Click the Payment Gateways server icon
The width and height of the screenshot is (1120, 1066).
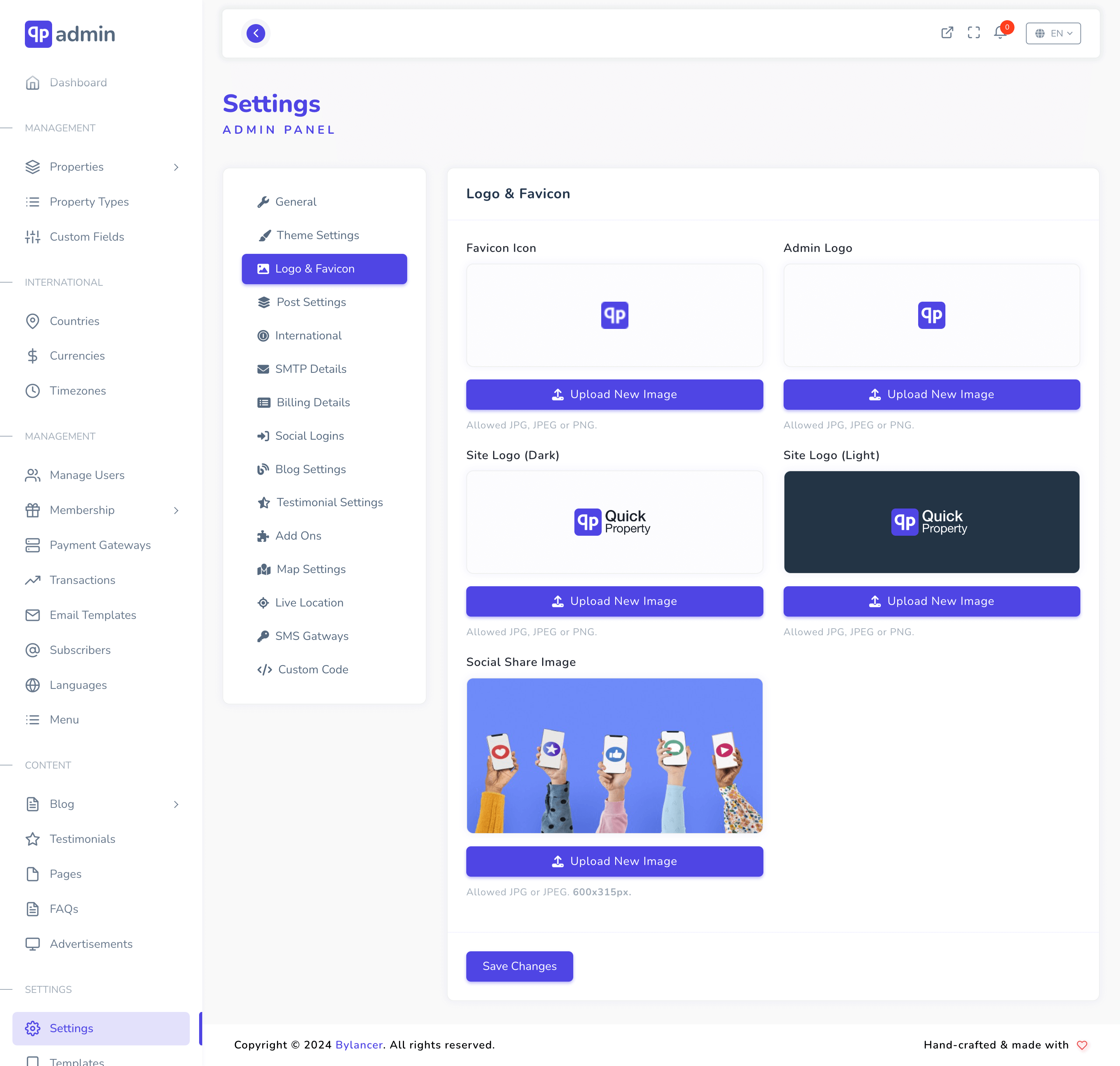[33, 545]
